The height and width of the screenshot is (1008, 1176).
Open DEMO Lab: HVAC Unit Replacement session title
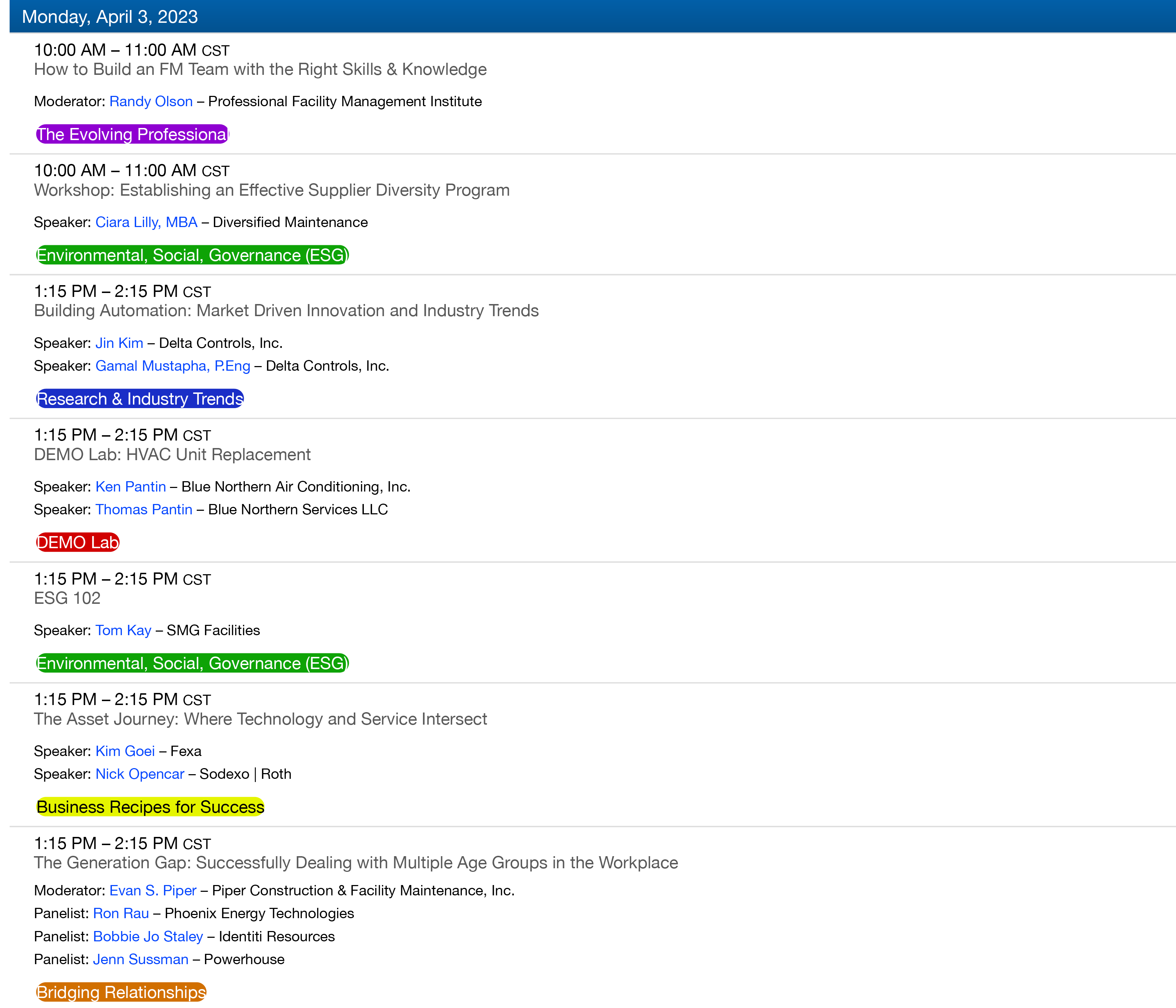pyautogui.click(x=172, y=454)
